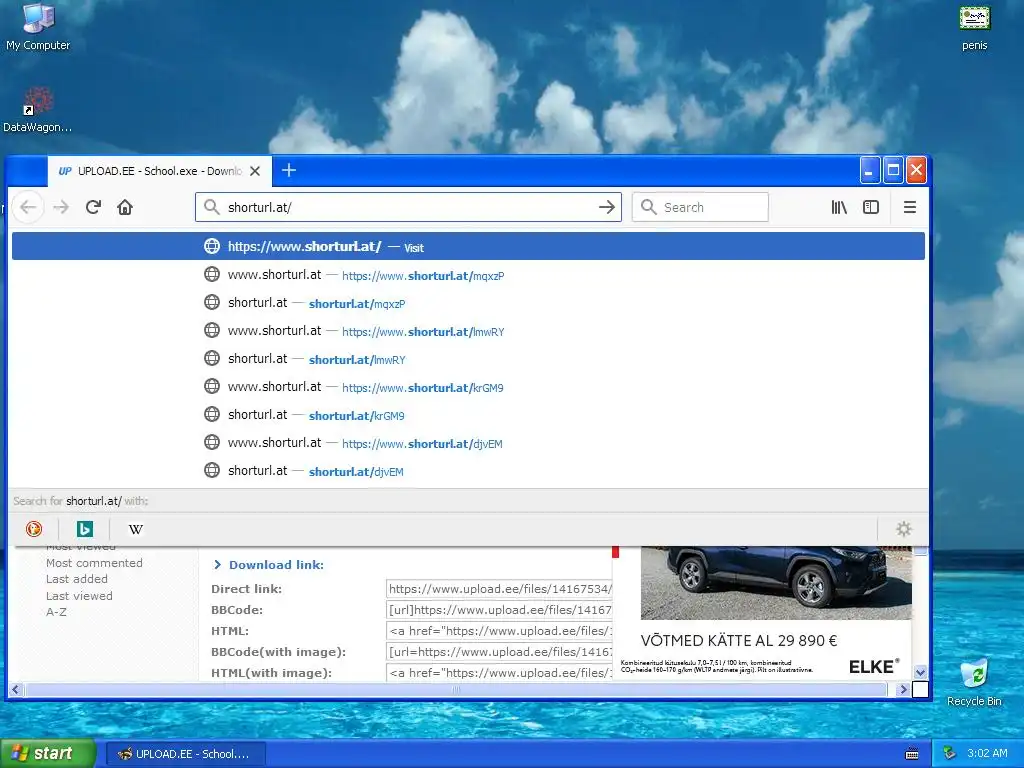Click the horizontal scrollbar thumb
The image size is (1024, 768).
coord(456,689)
